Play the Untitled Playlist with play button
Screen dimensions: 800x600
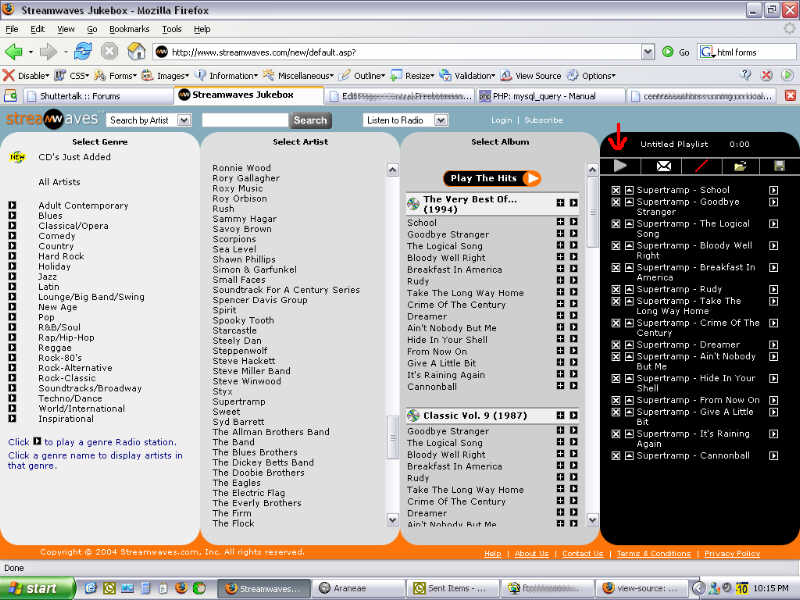(620, 166)
